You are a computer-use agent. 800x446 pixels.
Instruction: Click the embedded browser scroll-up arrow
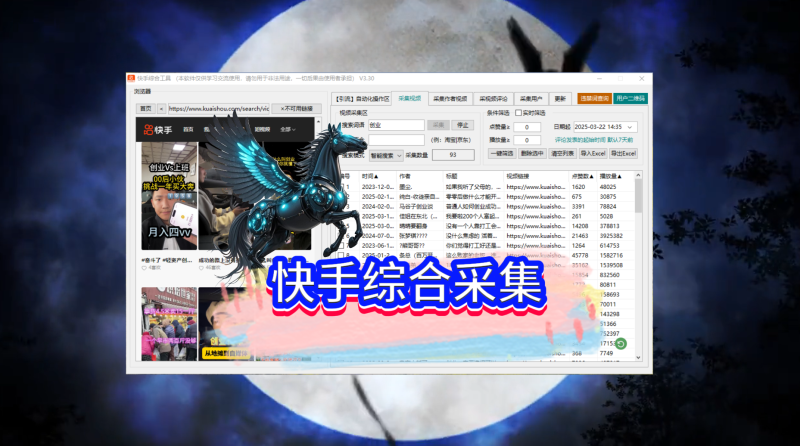(318, 121)
